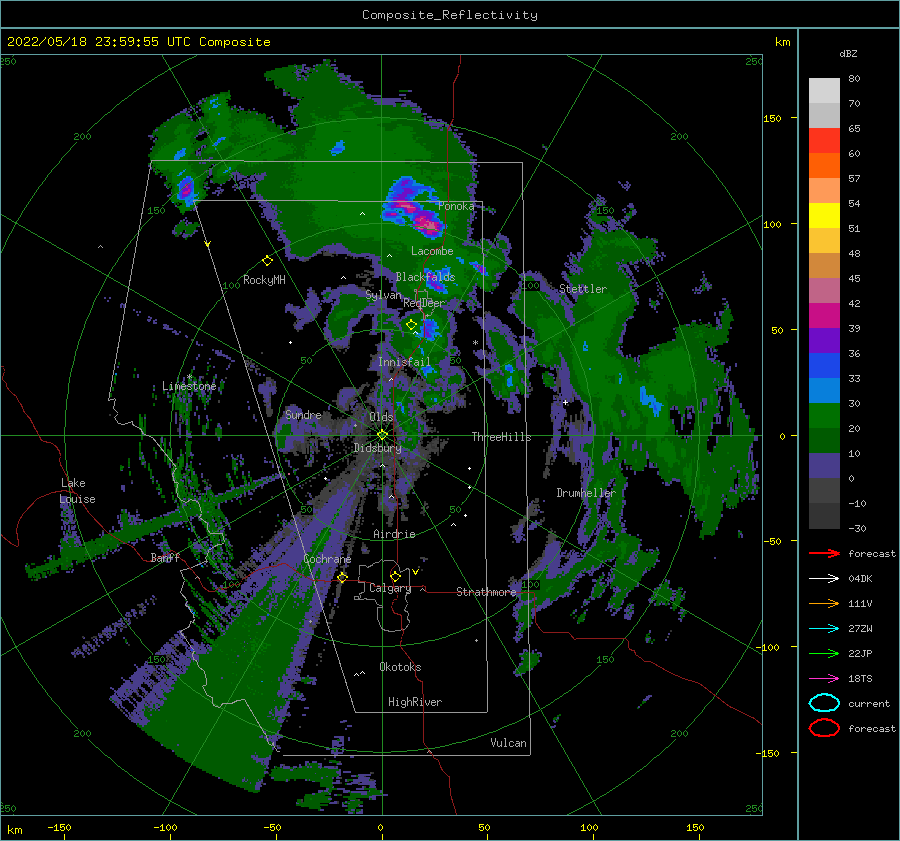Click the intense storm cell southwest of Ponoka
Image resolution: width=900 pixels, height=841 pixels.
pos(414,210)
